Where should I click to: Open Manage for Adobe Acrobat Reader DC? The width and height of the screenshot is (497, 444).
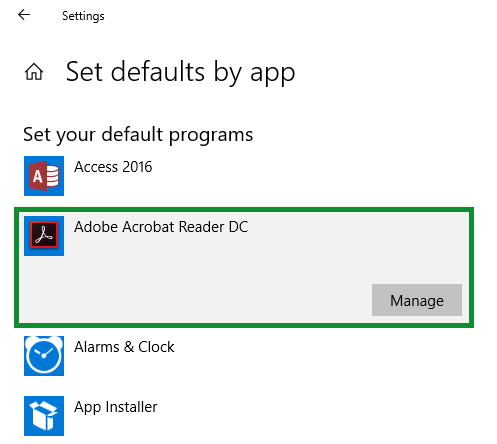[417, 300]
